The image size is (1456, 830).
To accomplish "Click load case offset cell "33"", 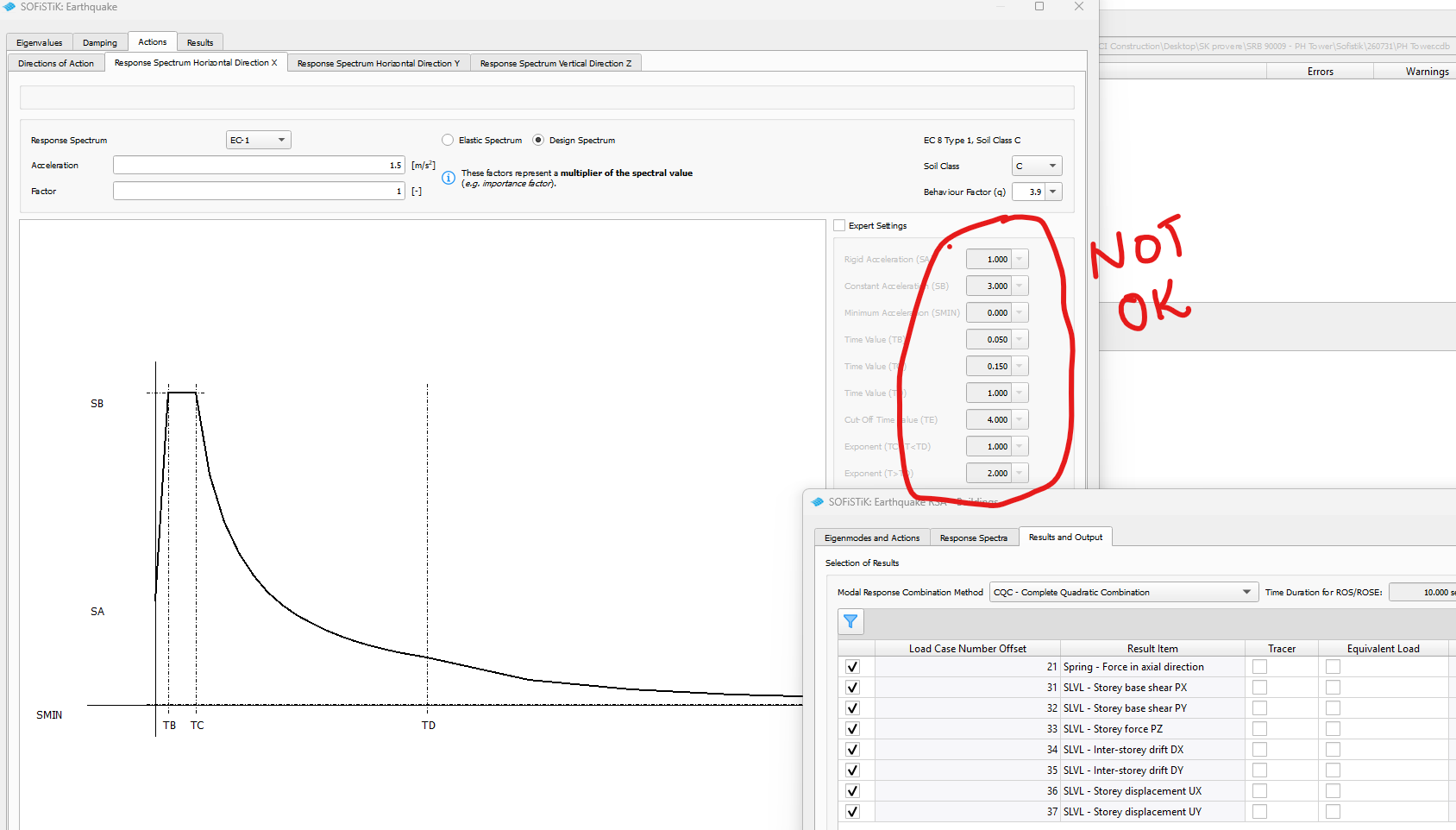I will pyautogui.click(x=968, y=729).
